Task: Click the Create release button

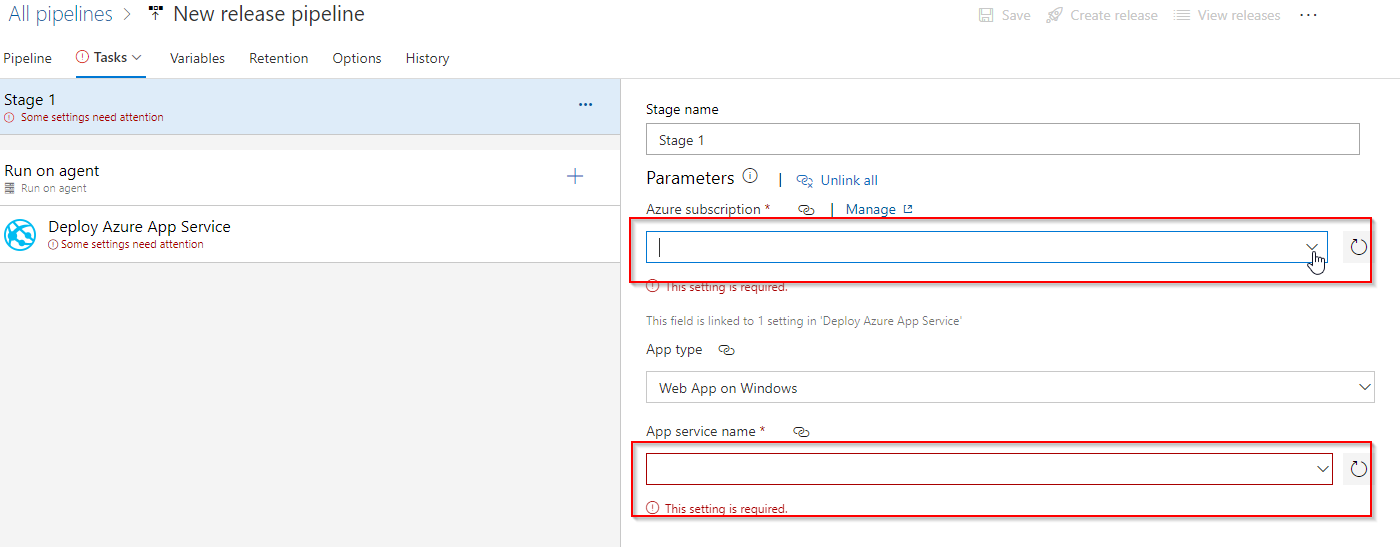Action: tap(1101, 15)
